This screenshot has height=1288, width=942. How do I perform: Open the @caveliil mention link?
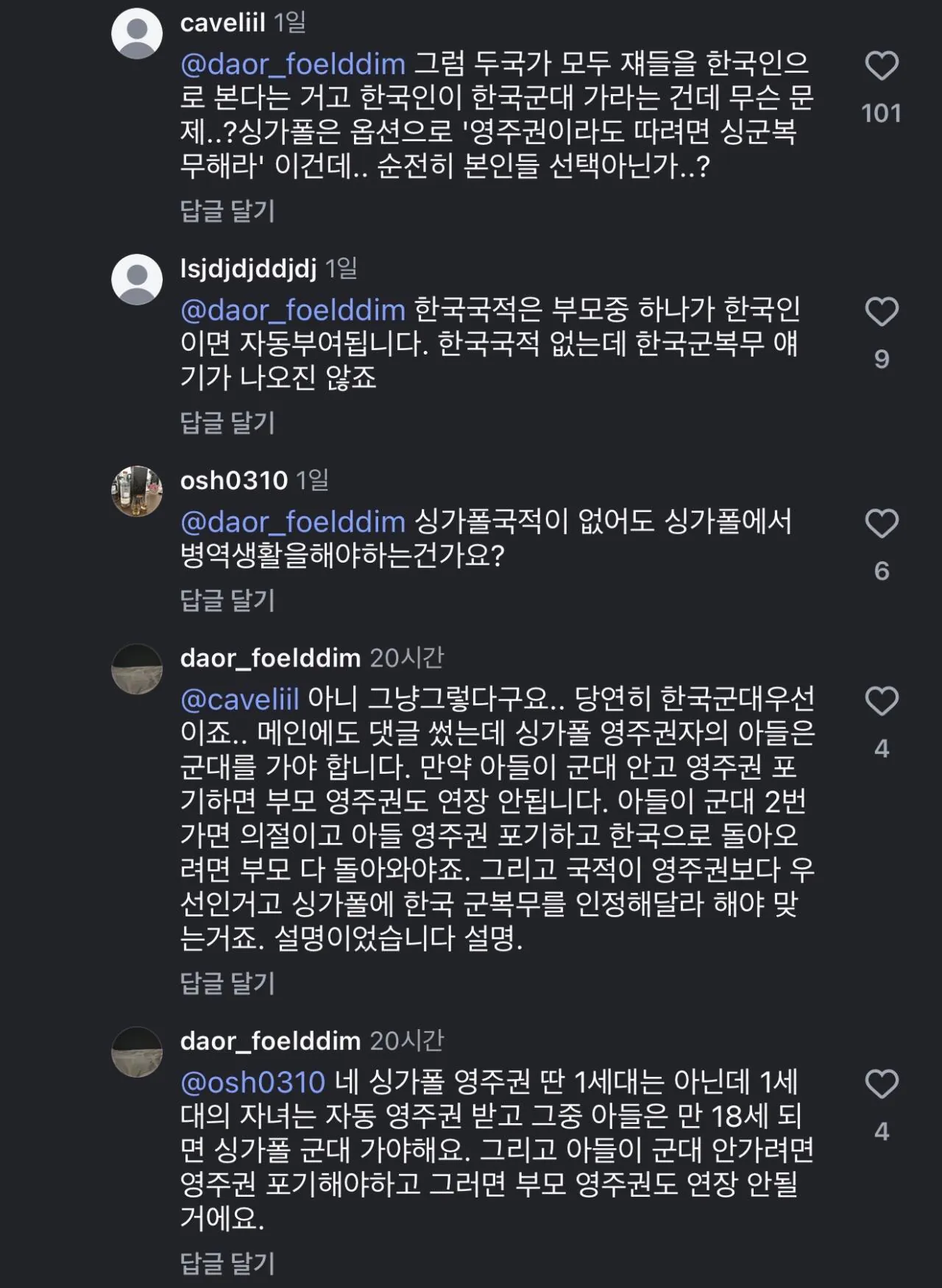tap(240, 699)
